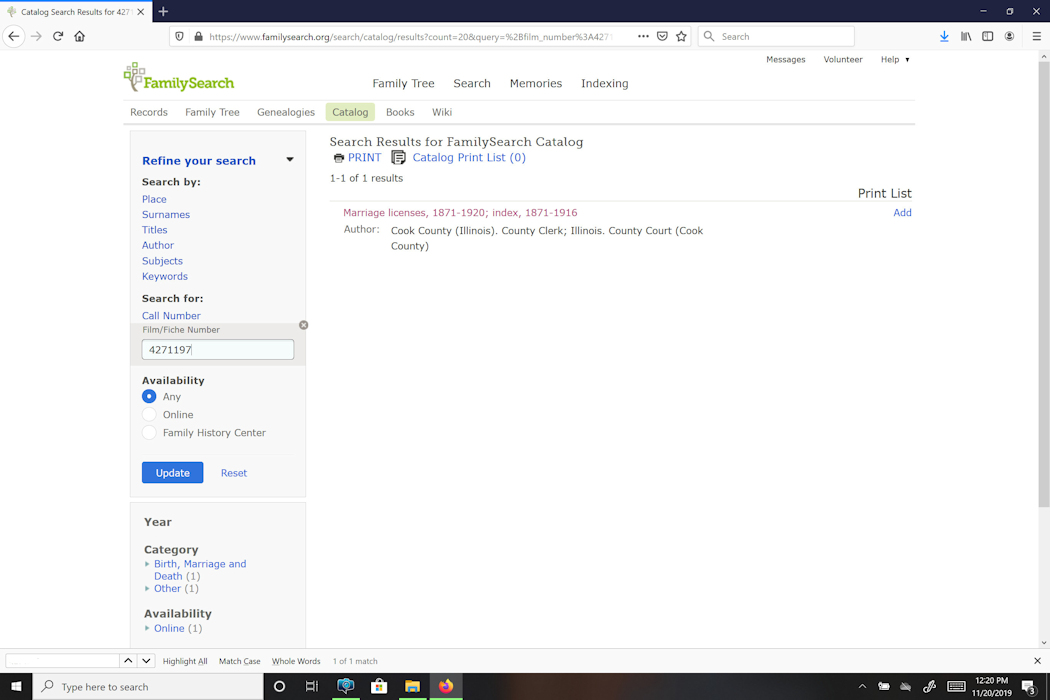Viewport: 1050px width, 700px height.
Task: Expand the Online availability filter
Action: click(x=147, y=628)
